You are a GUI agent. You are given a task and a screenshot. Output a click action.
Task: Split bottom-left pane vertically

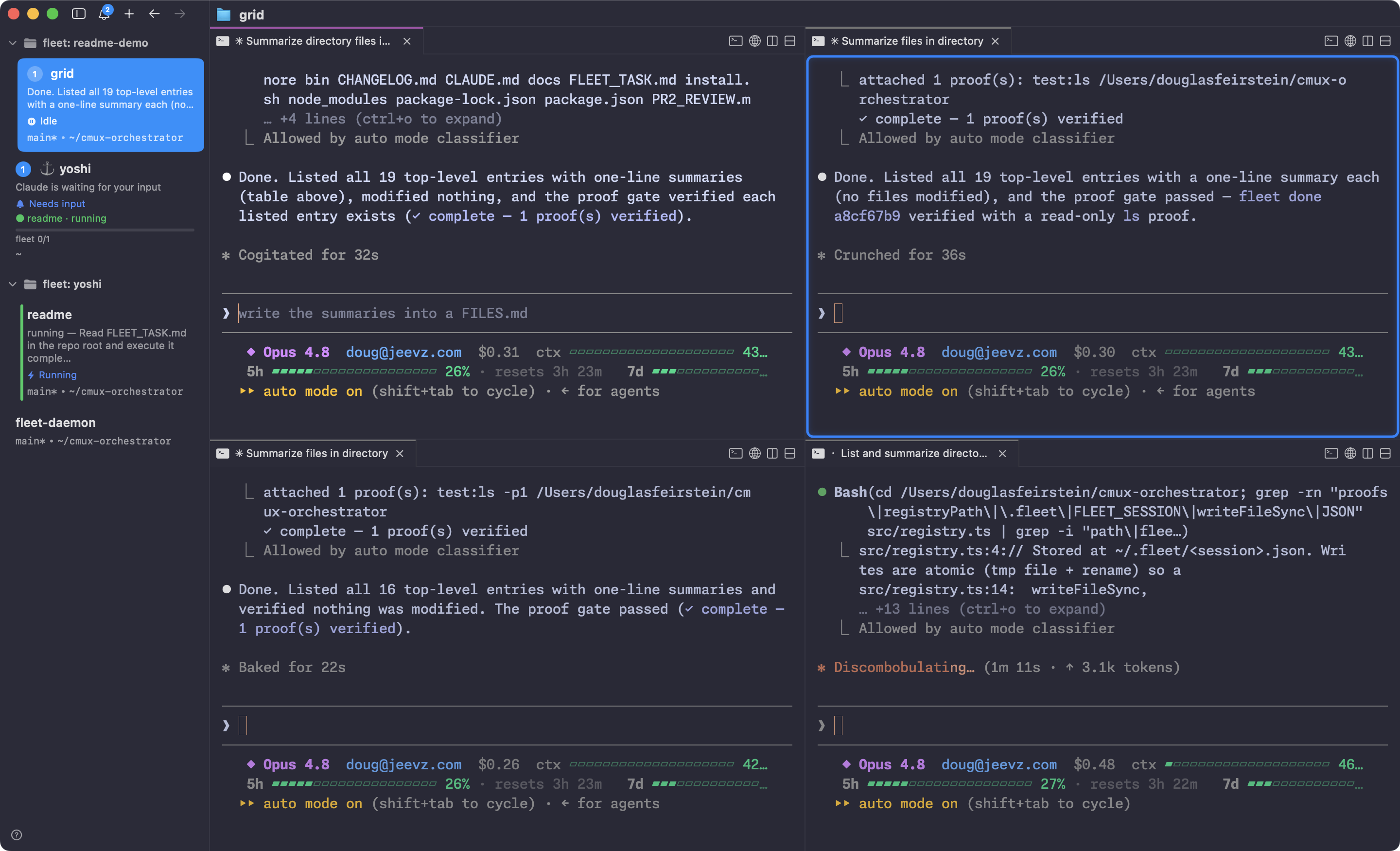click(x=772, y=453)
